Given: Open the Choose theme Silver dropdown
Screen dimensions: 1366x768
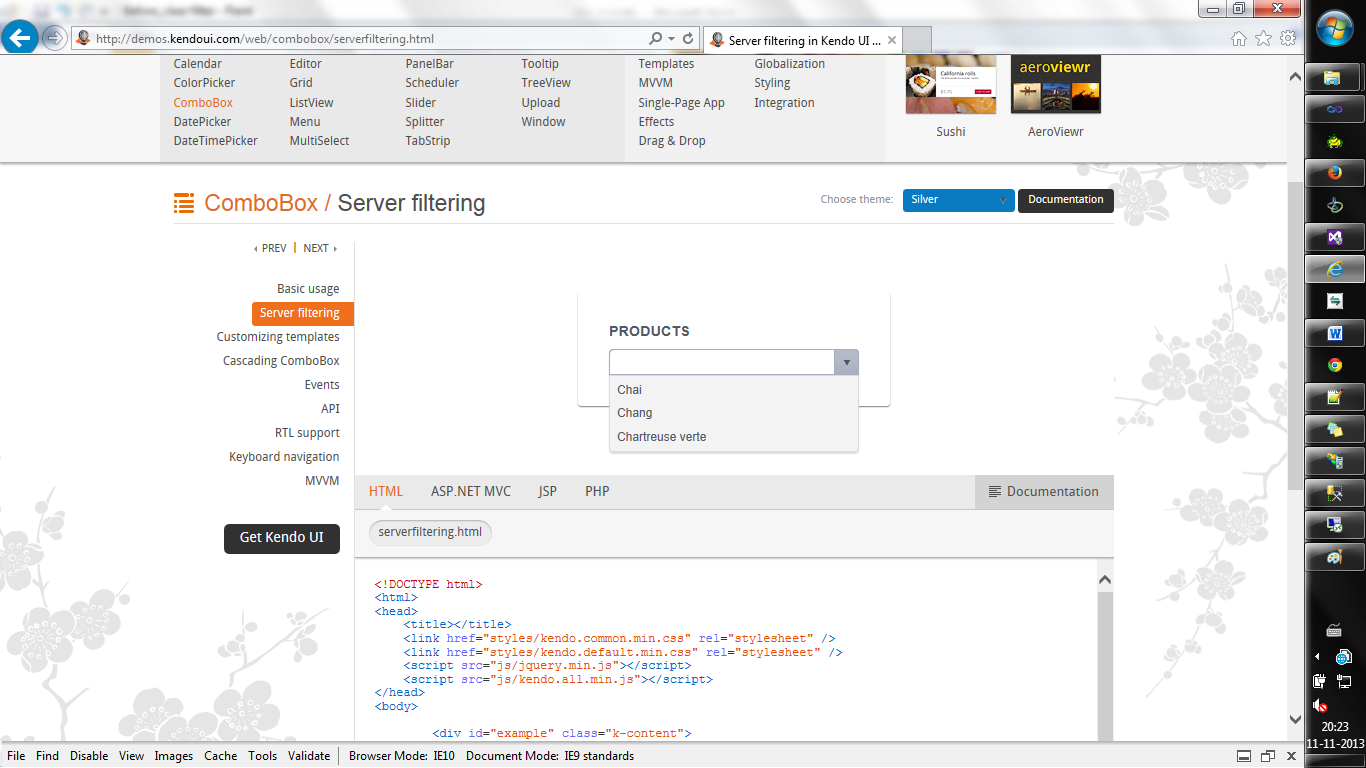Looking at the screenshot, I should coord(958,200).
